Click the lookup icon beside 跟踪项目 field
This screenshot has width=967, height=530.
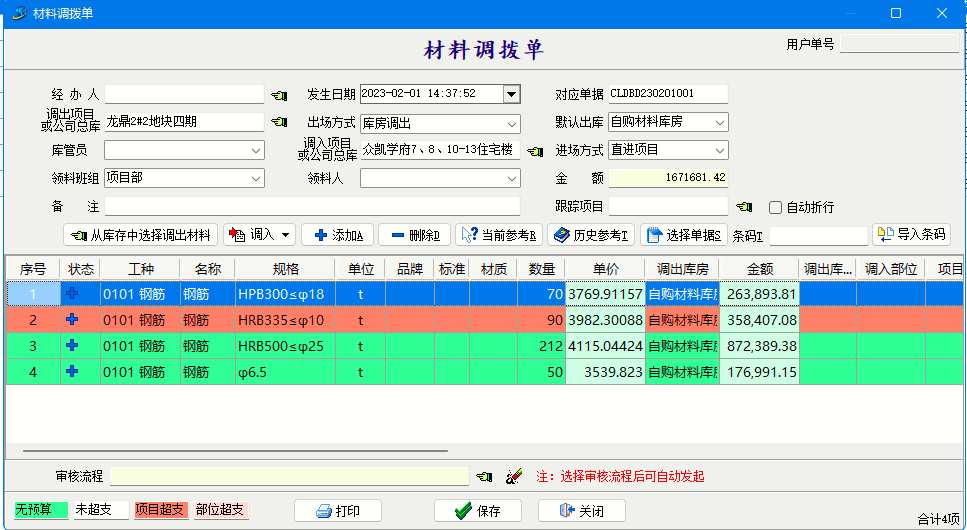[743, 207]
